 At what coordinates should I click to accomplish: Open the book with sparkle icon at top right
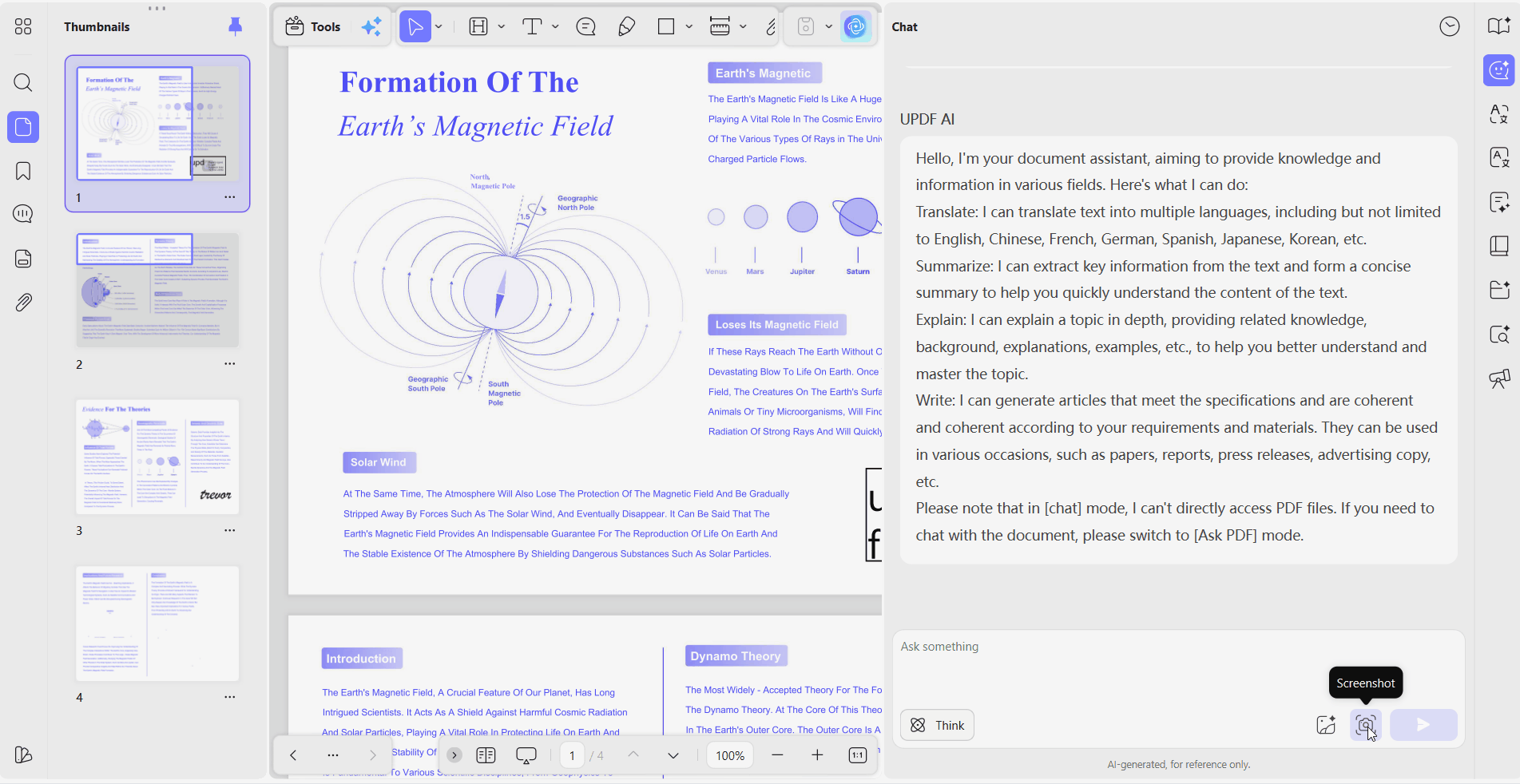coord(1499,26)
